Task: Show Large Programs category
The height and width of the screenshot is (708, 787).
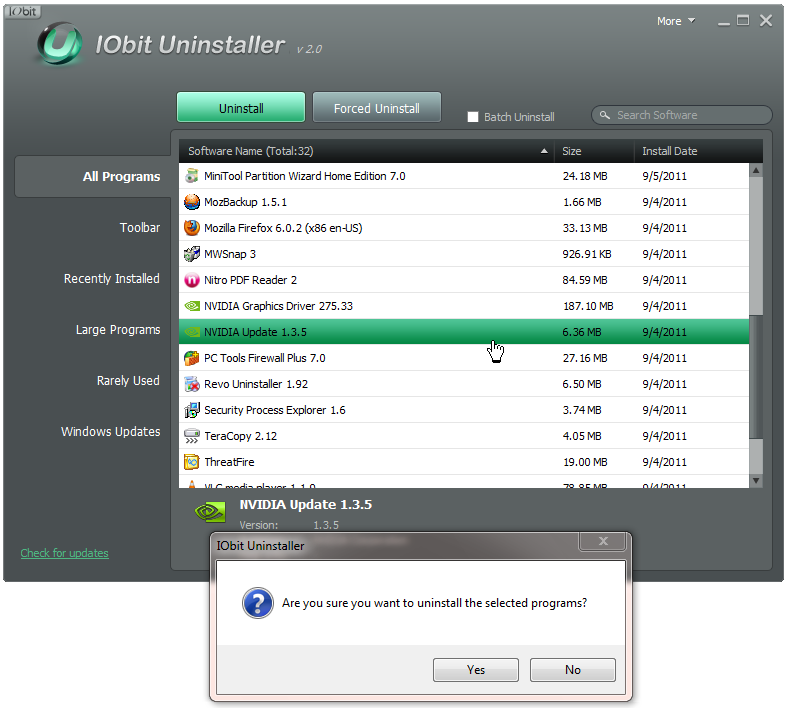Action: [x=118, y=330]
